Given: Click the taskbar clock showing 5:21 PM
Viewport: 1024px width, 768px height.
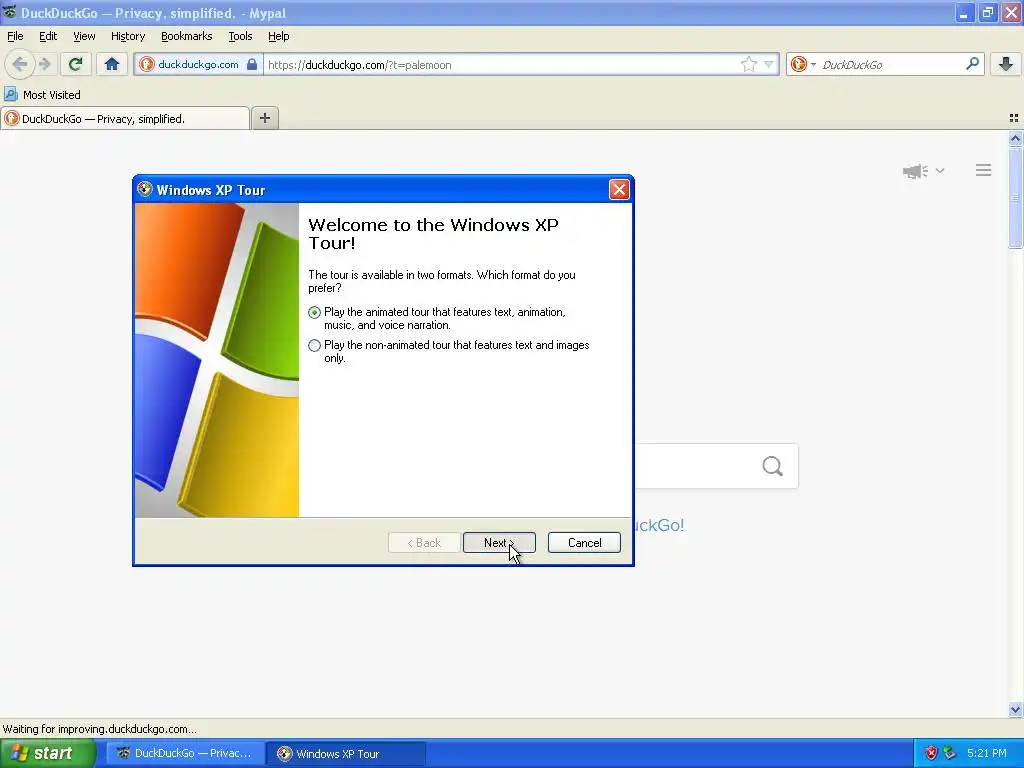Looking at the screenshot, I should [x=987, y=753].
